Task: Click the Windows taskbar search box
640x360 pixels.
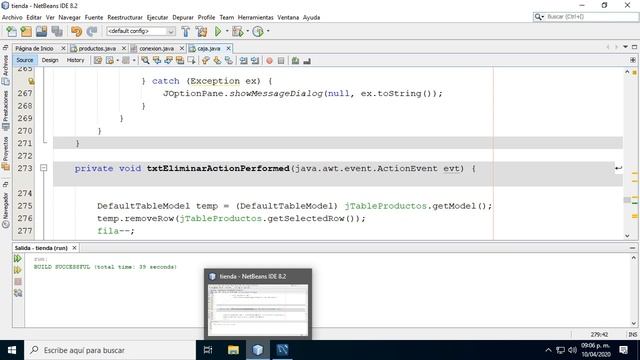Action: 110,350
